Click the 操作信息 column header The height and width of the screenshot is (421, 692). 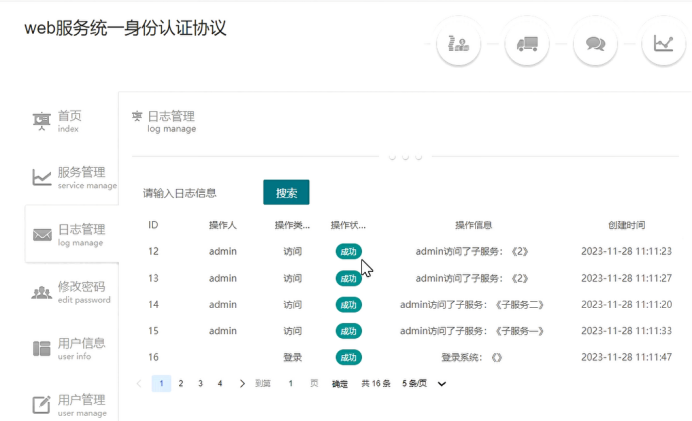point(474,225)
